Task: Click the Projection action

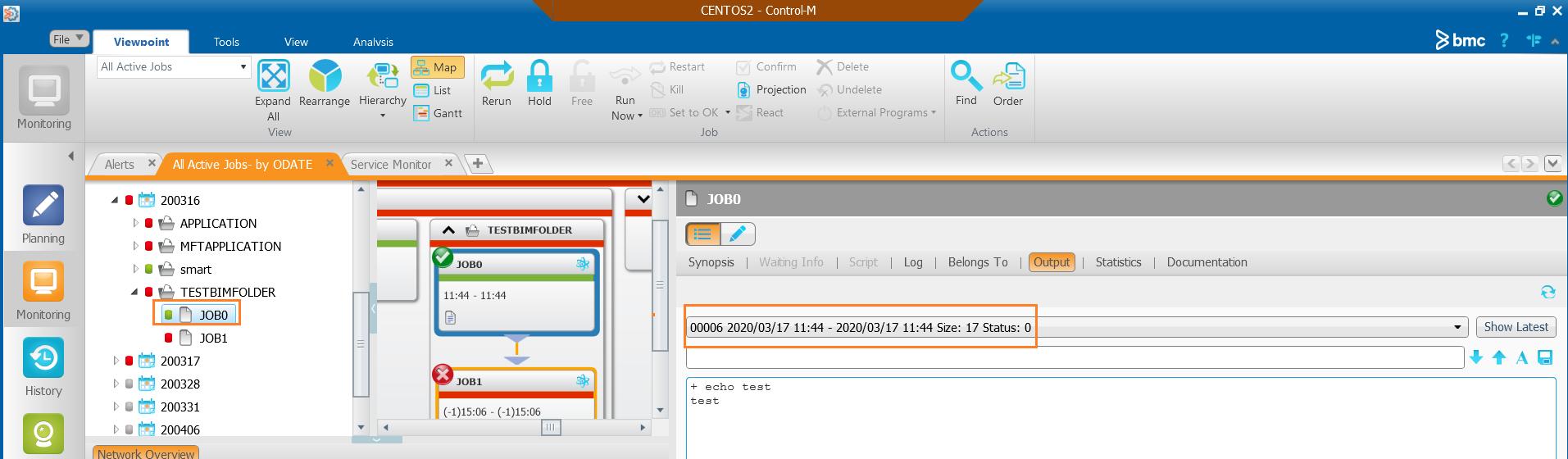Action: 771,90
